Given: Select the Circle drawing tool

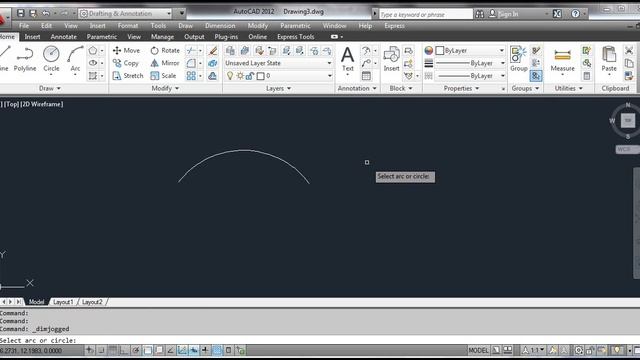Looking at the screenshot, I should point(51,59).
